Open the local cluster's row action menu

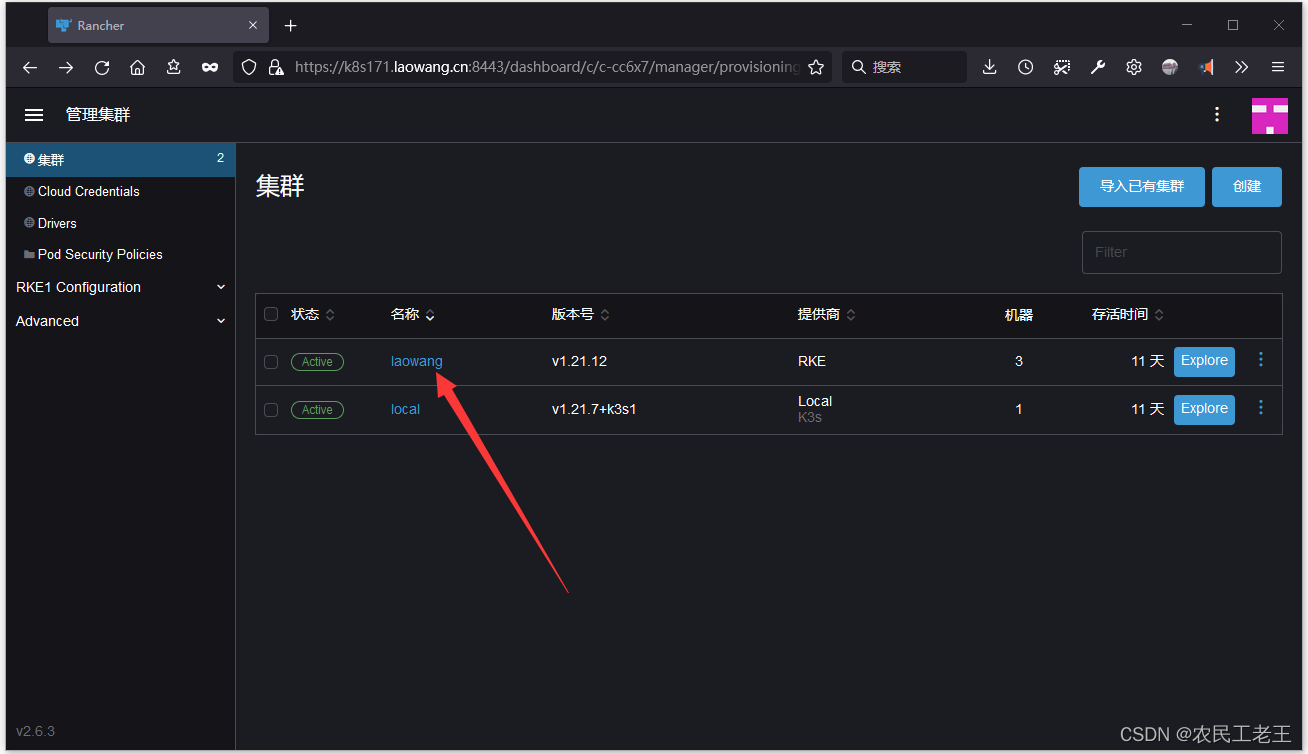1260,409
